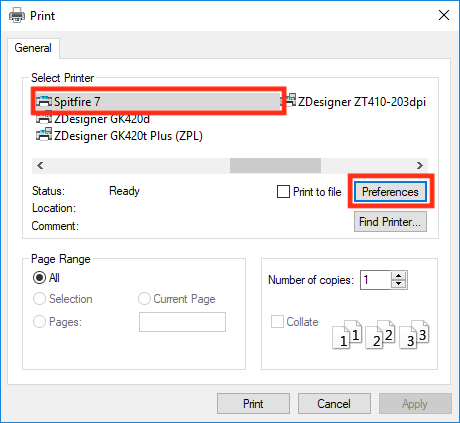Click the 1-1 collate pages illustration

tap(347, 334)
